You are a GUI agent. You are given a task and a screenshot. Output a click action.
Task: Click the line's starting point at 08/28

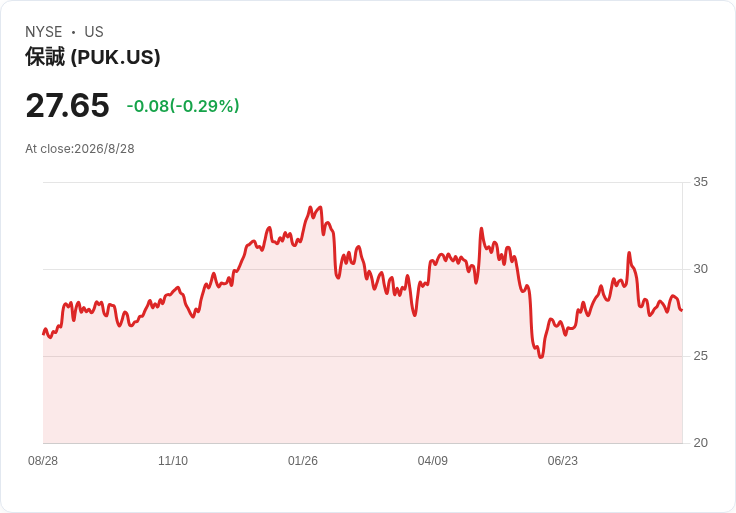[x=43, y=334]
